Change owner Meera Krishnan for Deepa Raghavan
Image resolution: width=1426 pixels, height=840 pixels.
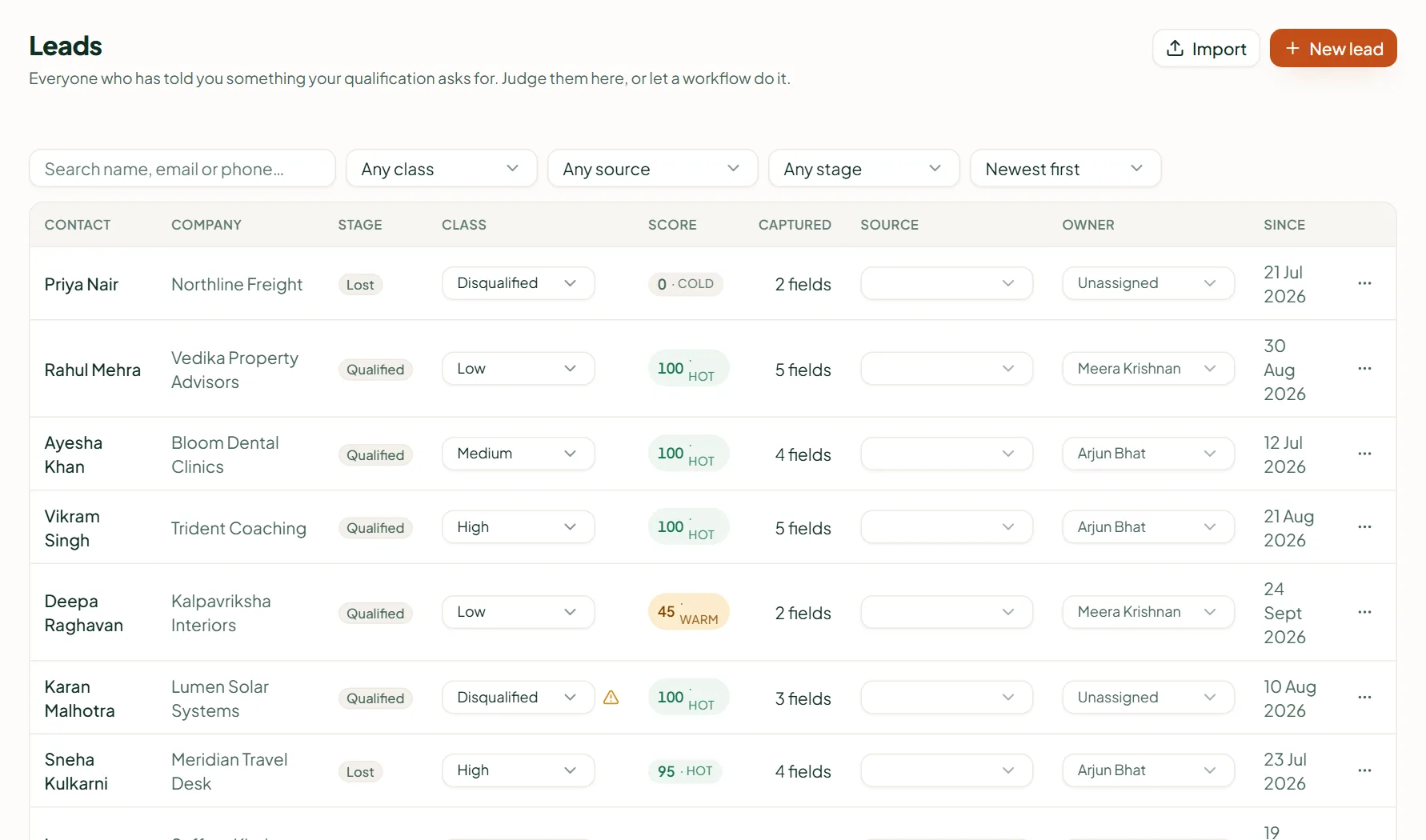coord(1148,612)
